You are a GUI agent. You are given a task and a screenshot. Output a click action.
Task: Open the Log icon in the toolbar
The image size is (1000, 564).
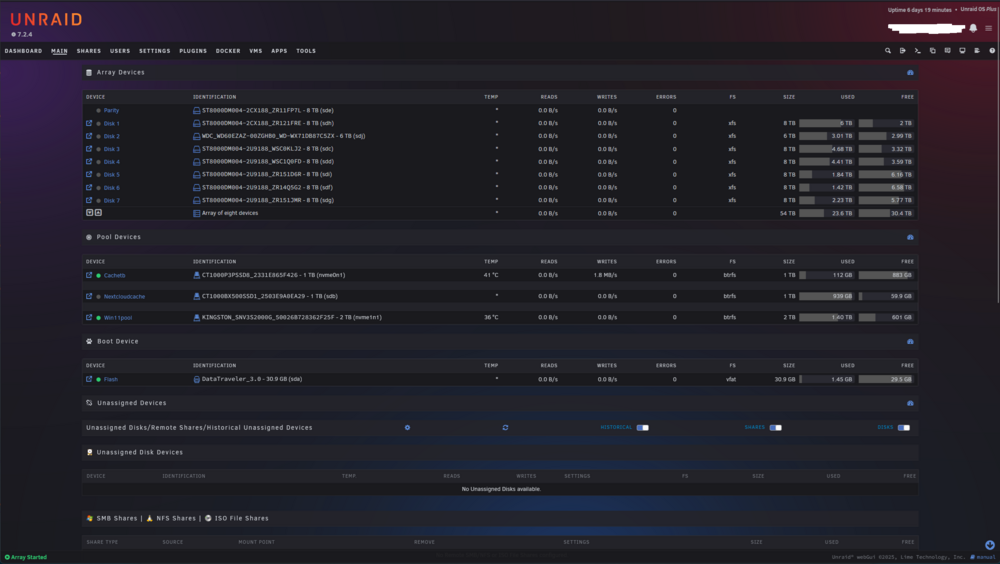[977, 50]
